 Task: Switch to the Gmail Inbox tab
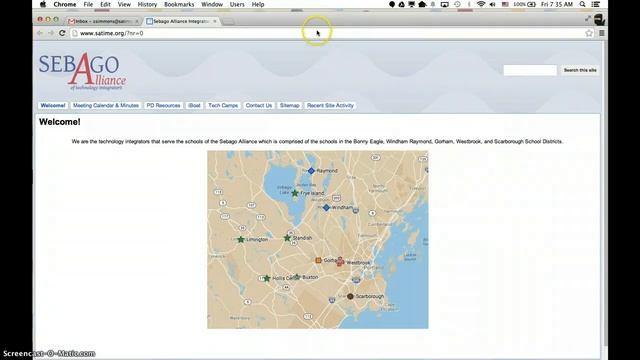click(x=103, y=21)
